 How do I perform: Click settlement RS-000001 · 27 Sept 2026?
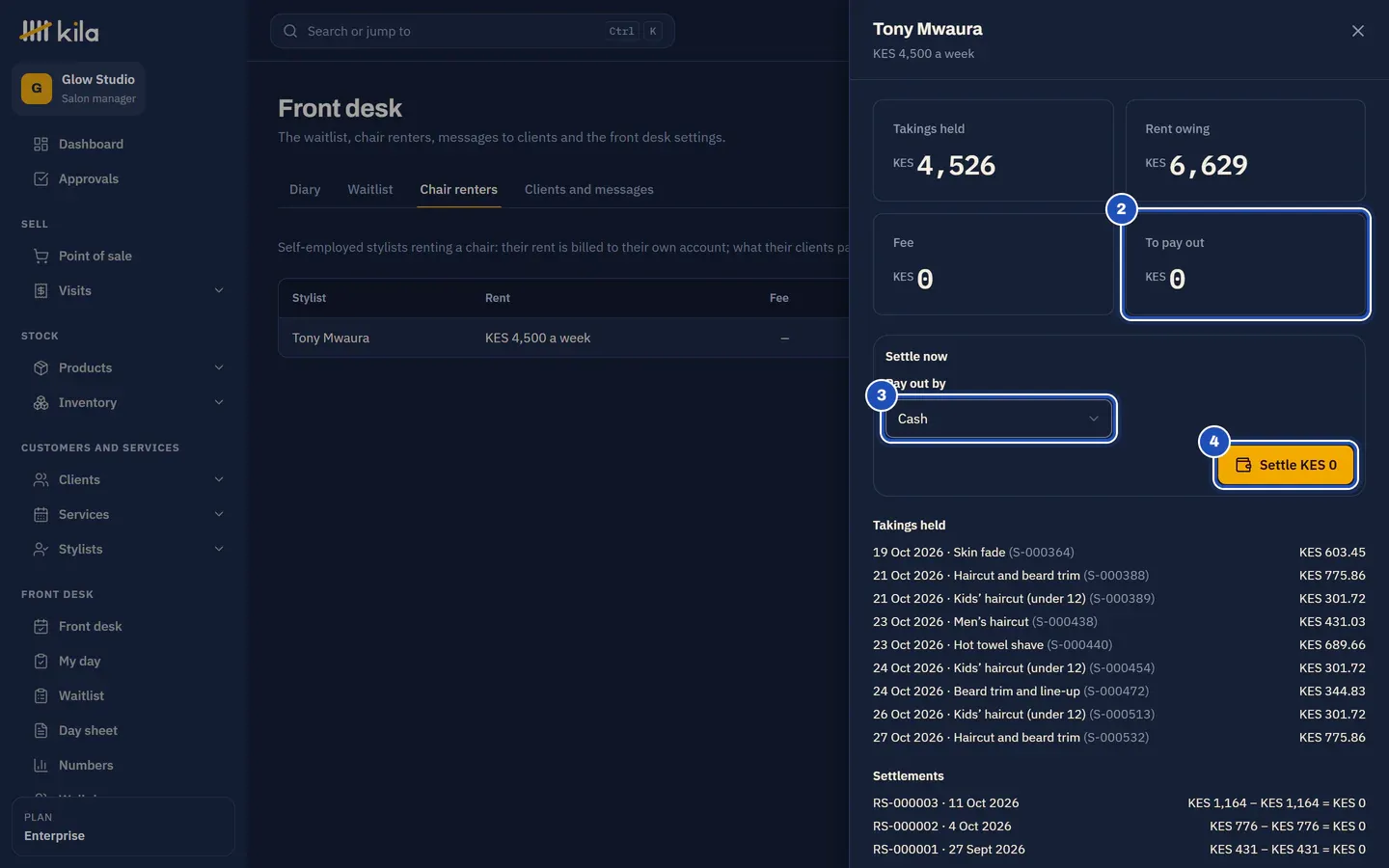click(x=1119, y=850)
